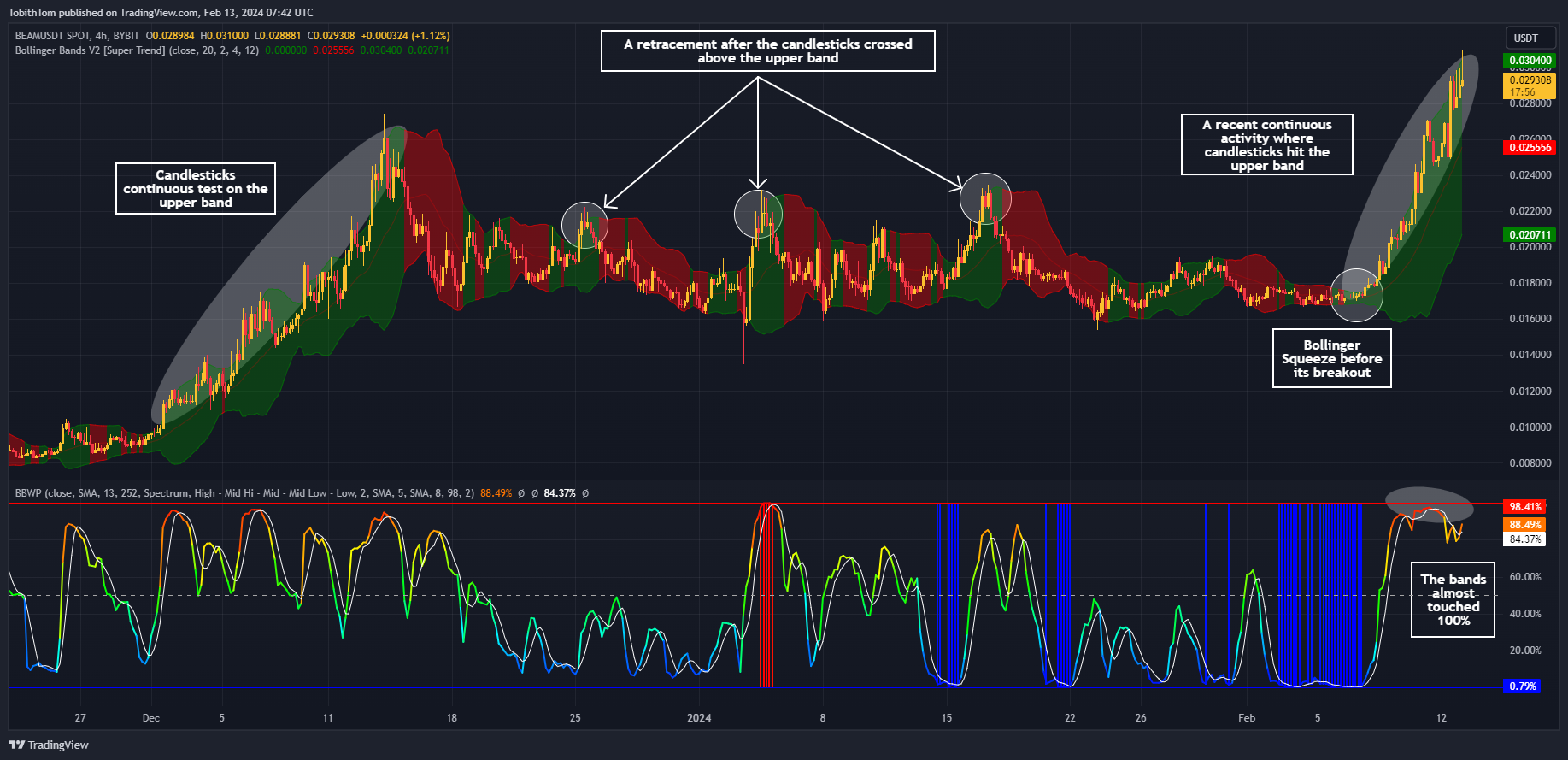Click the 0.010000 price scale tick
Viewport: 1568px width, 760px height.
pyautogui.click(x=1530, y=427)
